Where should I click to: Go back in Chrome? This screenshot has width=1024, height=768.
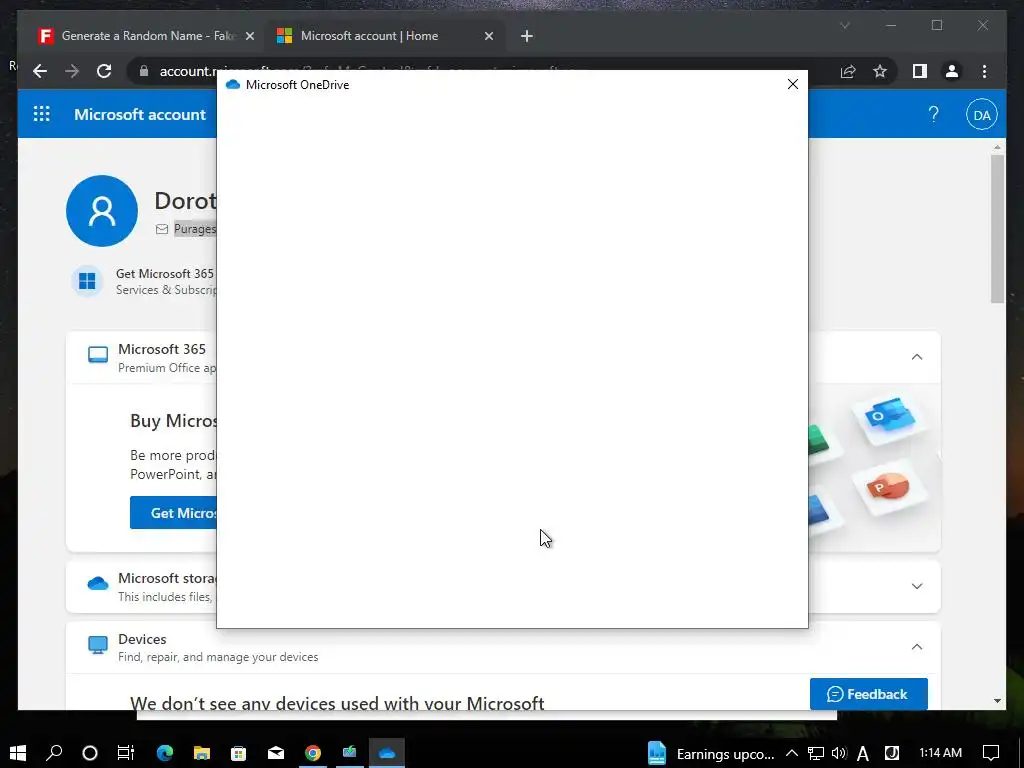point(40,71)
